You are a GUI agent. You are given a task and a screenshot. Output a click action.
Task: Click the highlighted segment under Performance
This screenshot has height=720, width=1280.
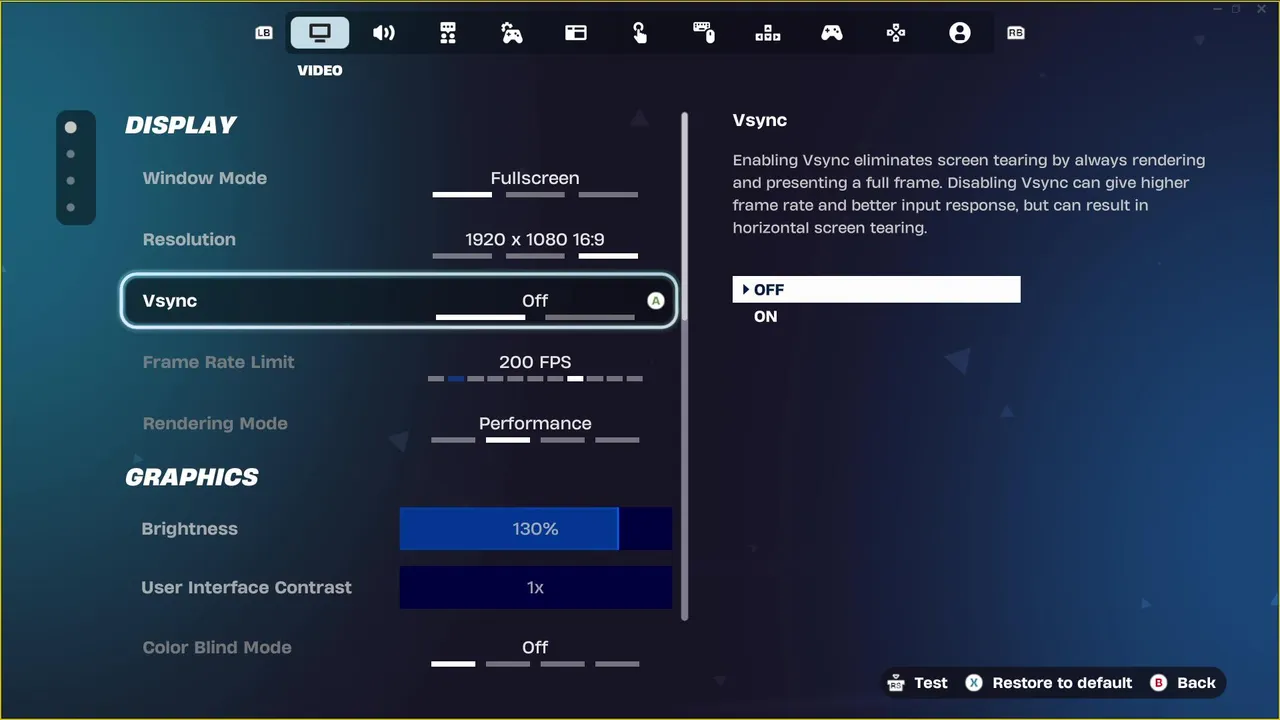click(508, 439)
